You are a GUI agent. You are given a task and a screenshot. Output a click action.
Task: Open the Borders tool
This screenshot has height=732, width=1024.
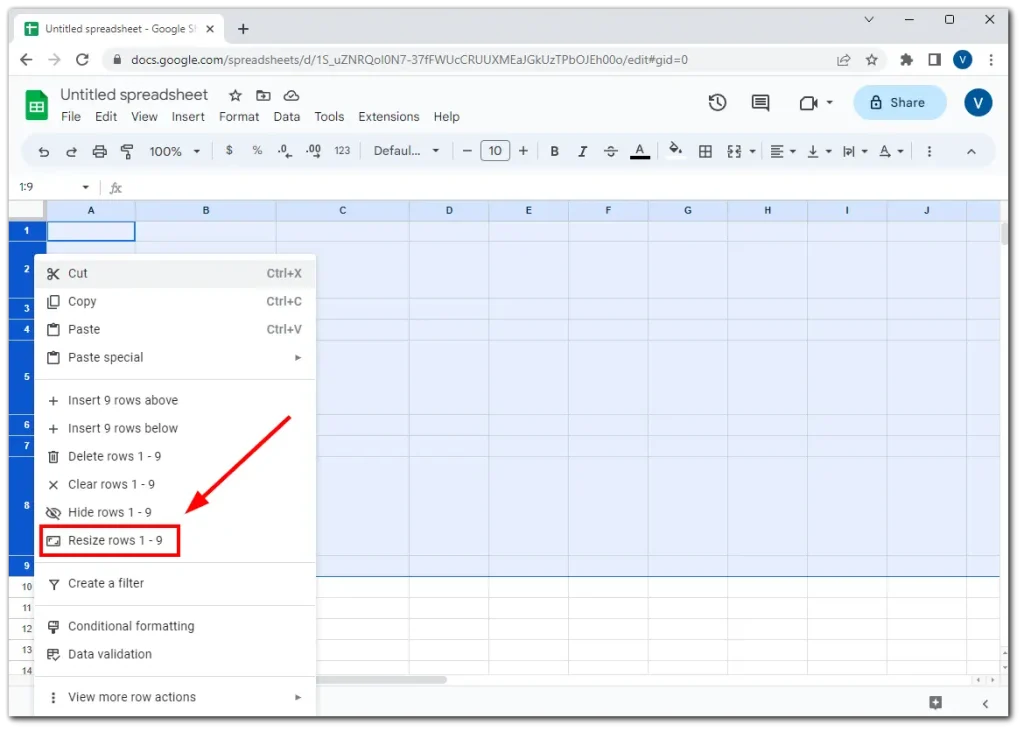point(705,151)
